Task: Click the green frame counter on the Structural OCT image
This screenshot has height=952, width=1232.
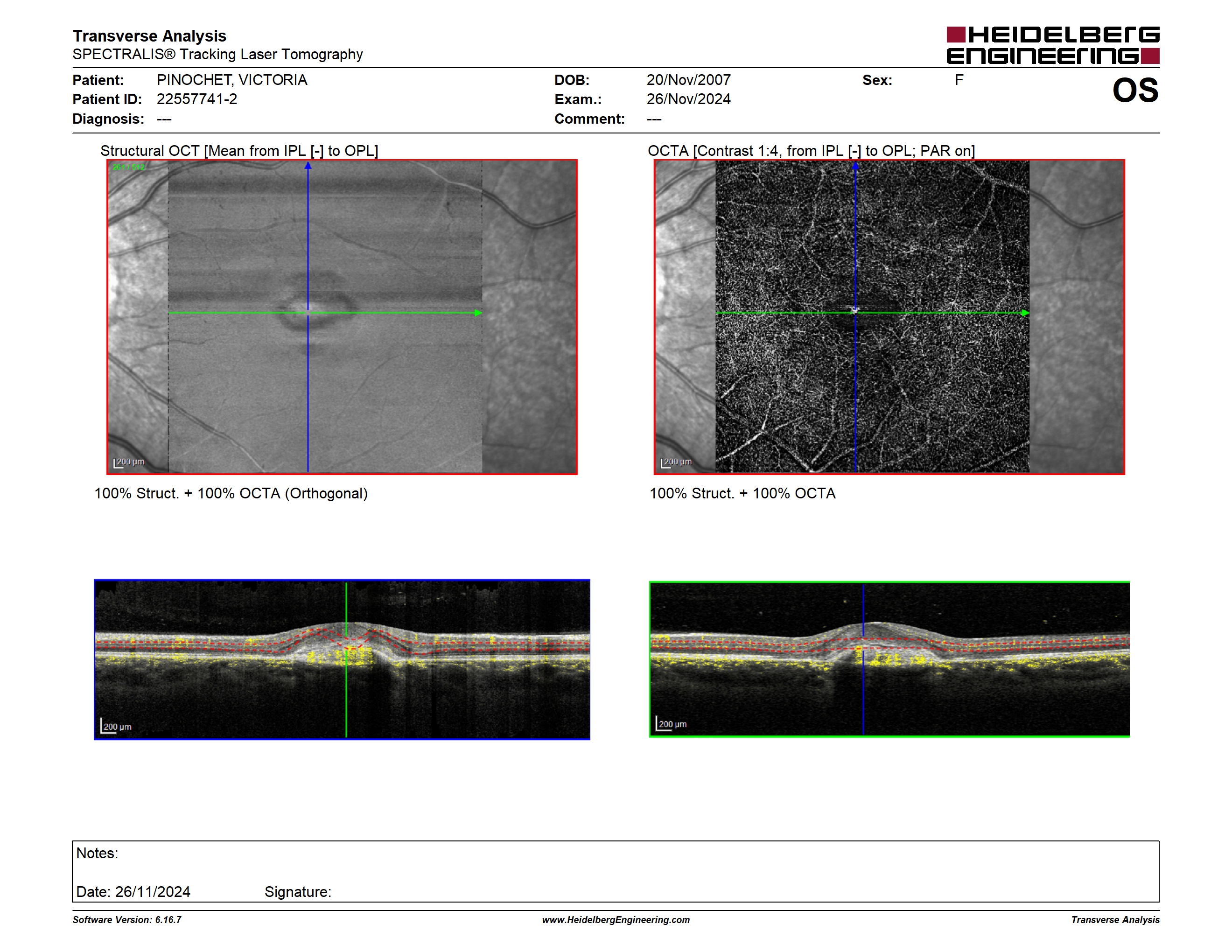Action: [x=129, y=167]
